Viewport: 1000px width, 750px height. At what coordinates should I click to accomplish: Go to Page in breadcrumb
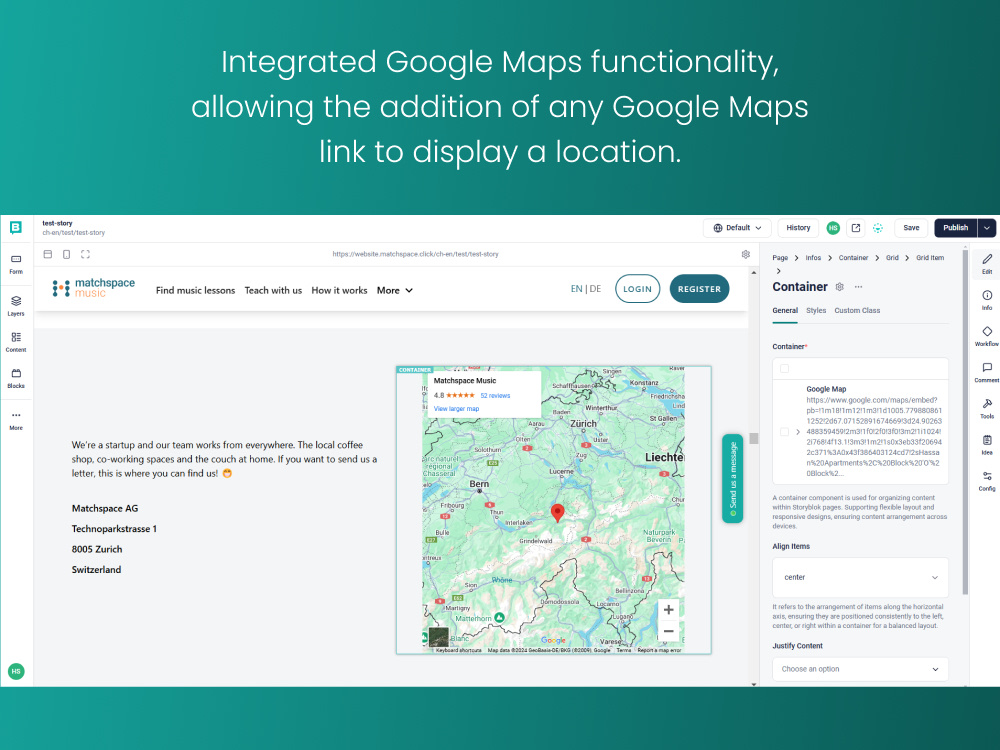point(780,258)
